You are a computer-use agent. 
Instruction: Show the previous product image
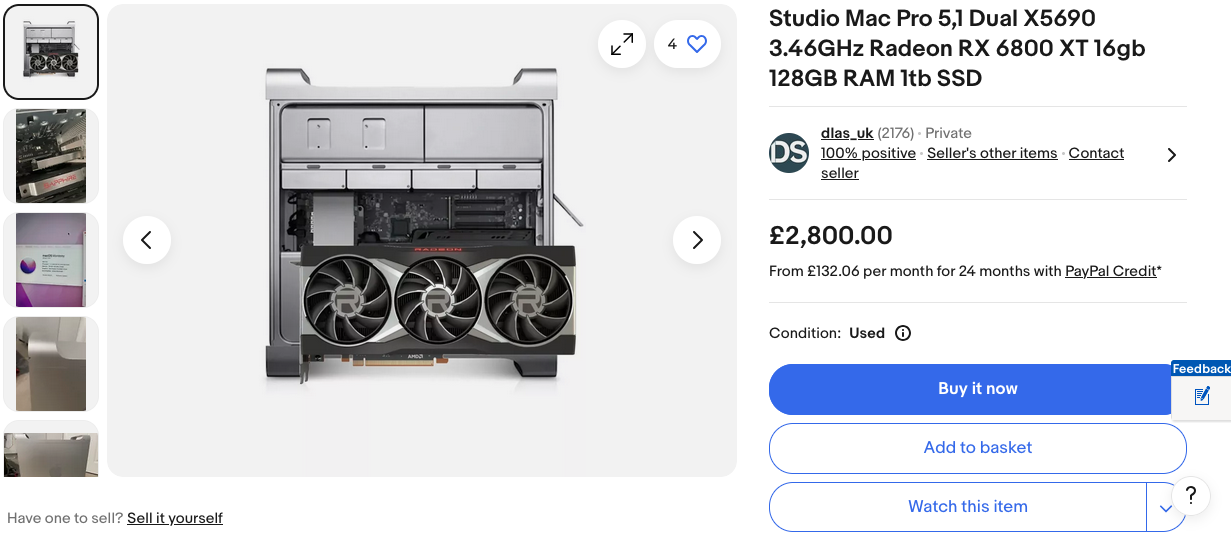[147, 240]
